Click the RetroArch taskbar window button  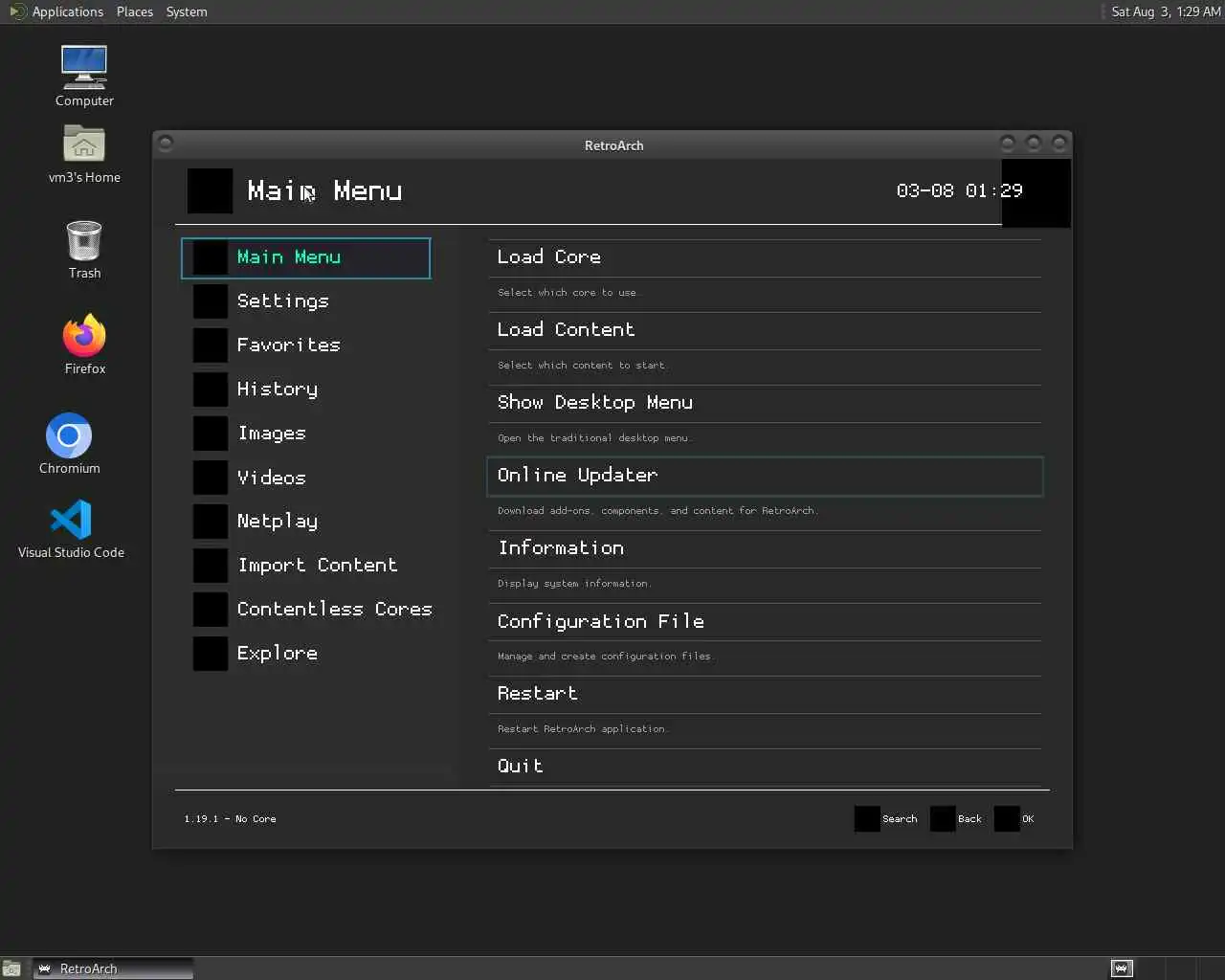point(113,969)
